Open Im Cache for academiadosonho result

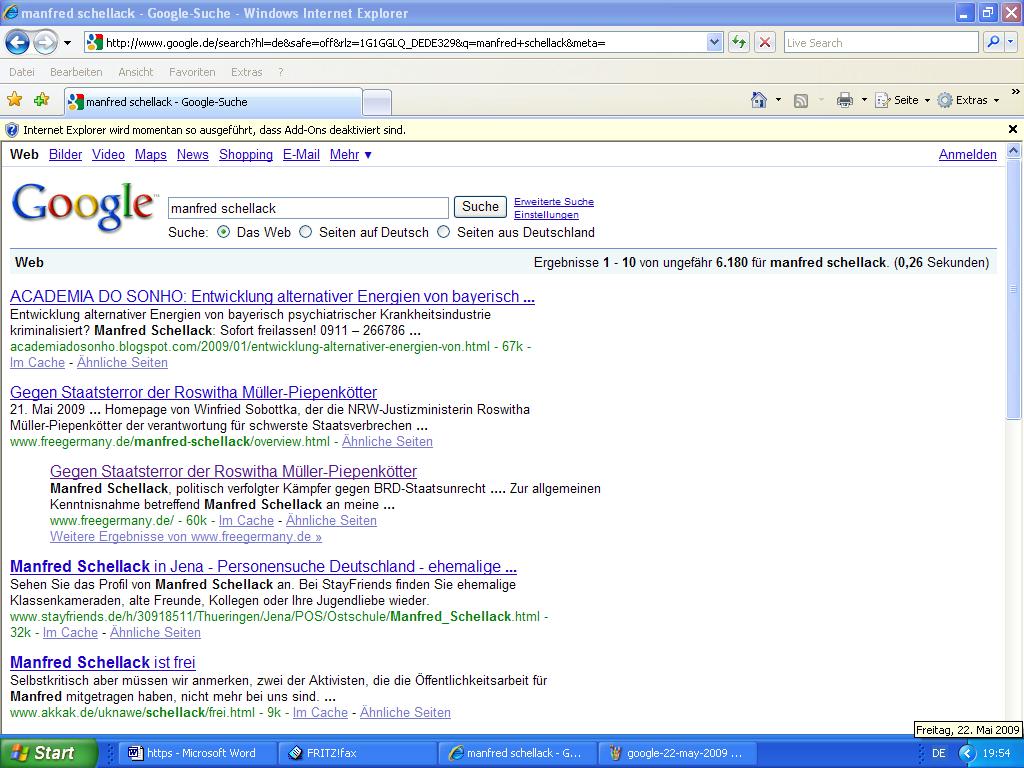pyautogui.click(x=37, y=362)
